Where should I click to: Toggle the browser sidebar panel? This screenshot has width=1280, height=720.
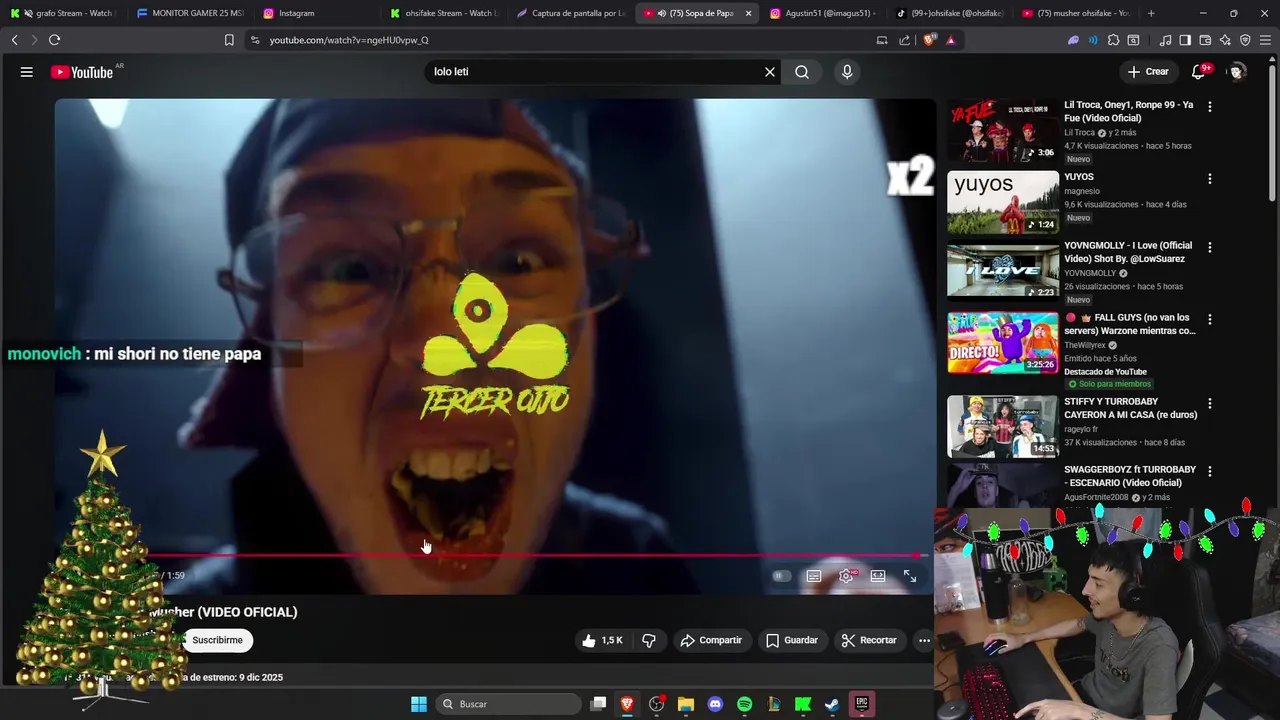pyautogui.click(x=1185, y=40)
